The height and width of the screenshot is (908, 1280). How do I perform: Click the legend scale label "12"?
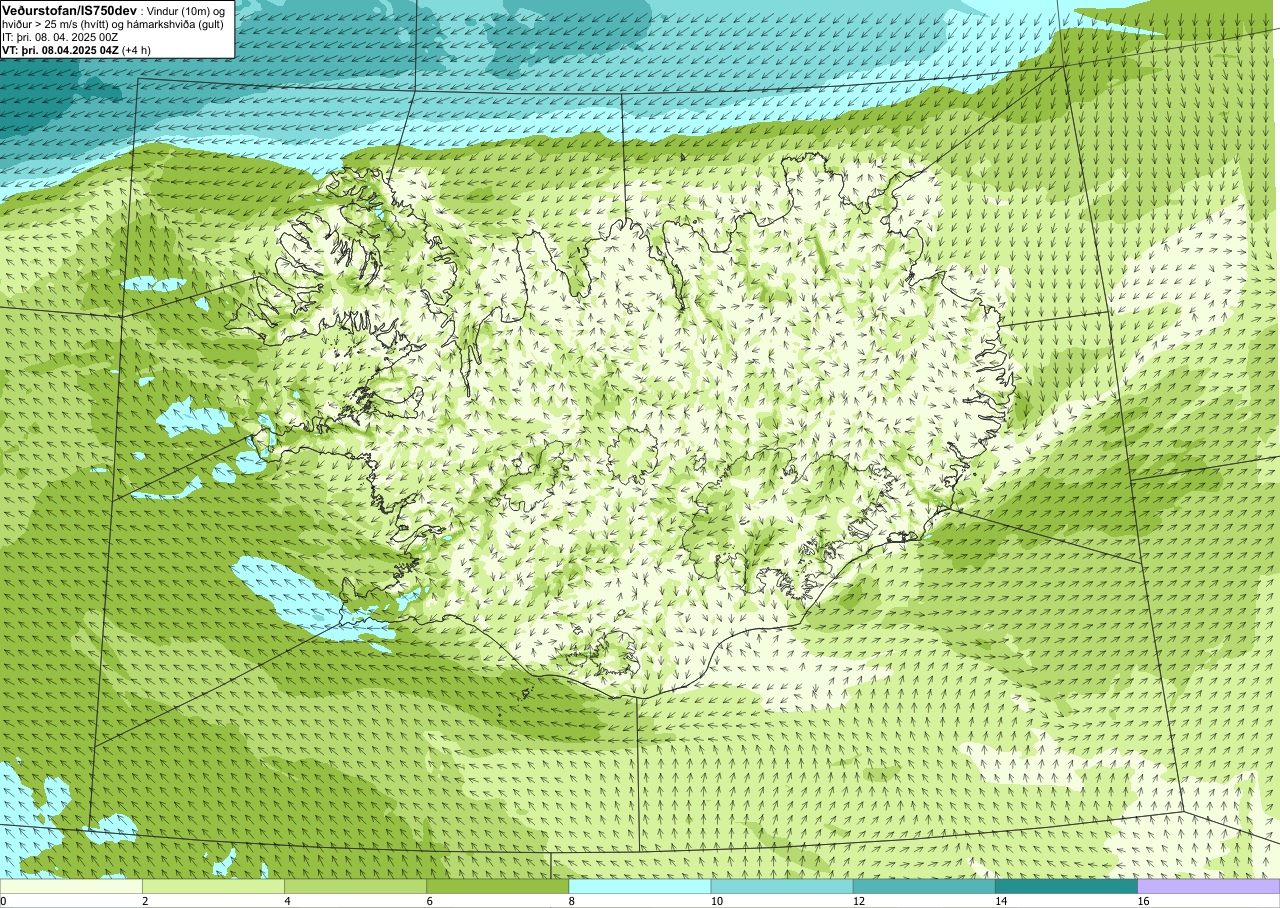pos(859,901)
